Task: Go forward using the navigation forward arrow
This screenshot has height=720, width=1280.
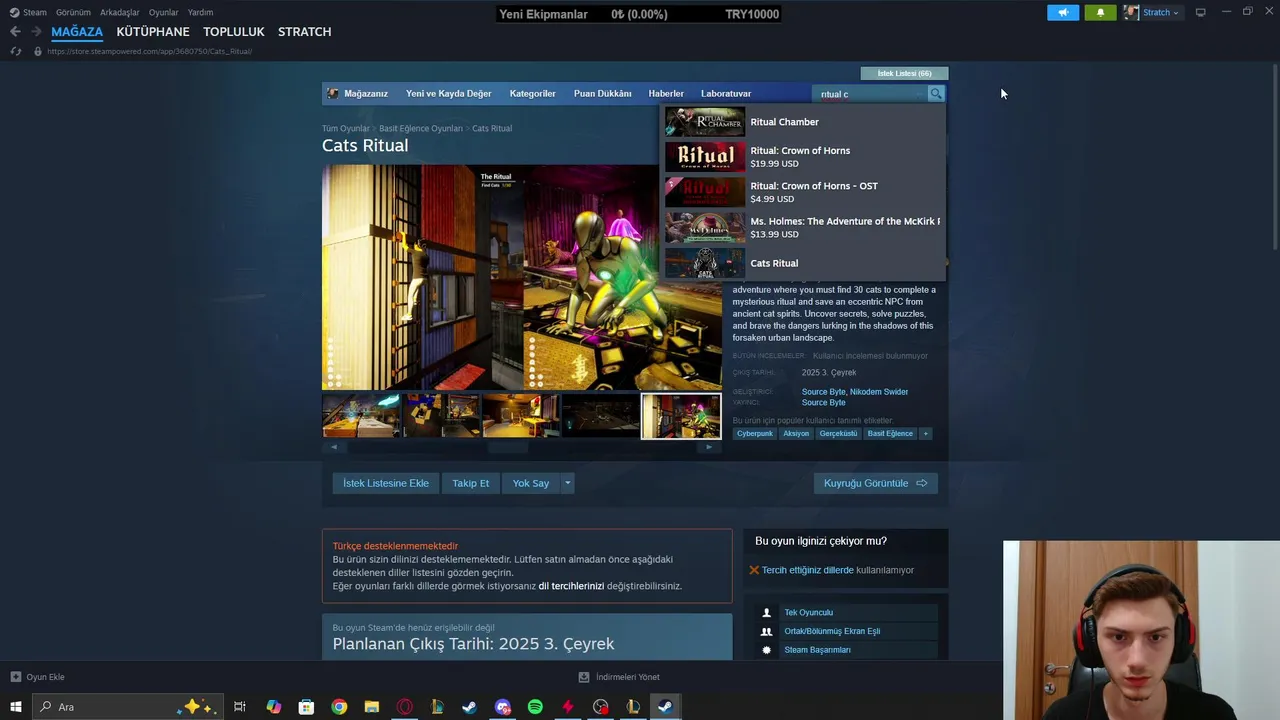Action: coord(36,32)
